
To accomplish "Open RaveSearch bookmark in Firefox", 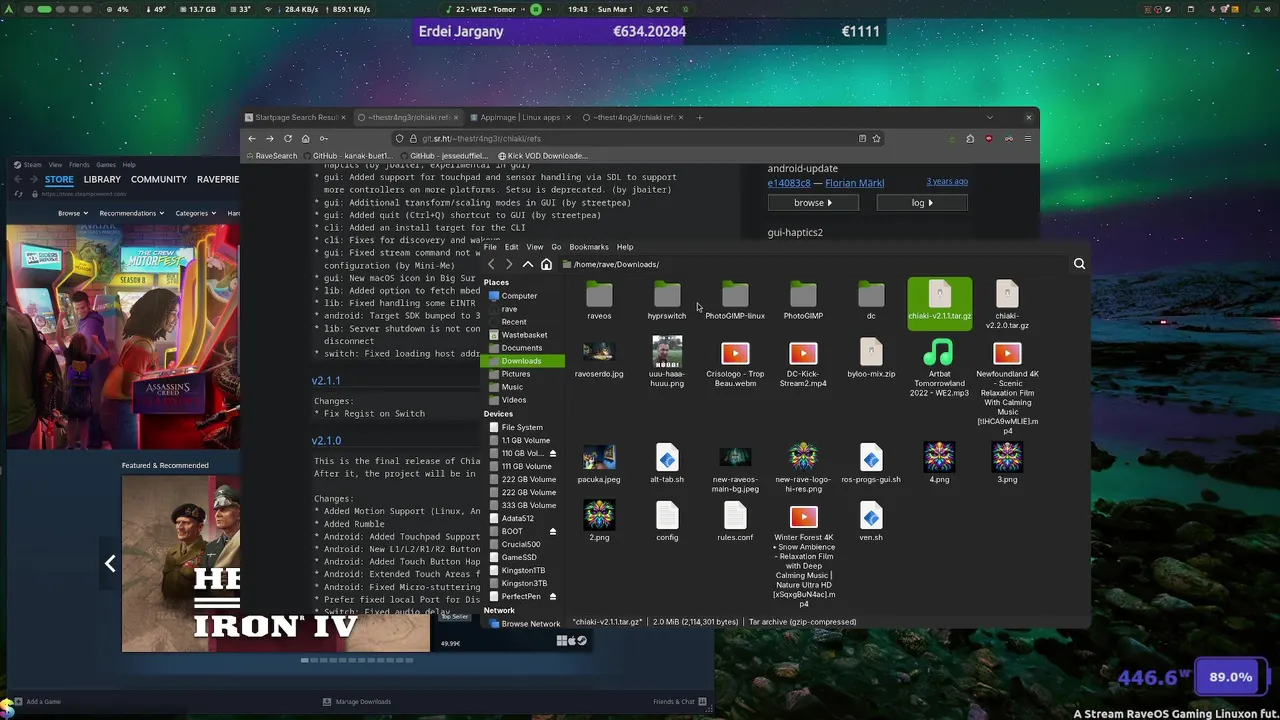I will click(271, 156).
